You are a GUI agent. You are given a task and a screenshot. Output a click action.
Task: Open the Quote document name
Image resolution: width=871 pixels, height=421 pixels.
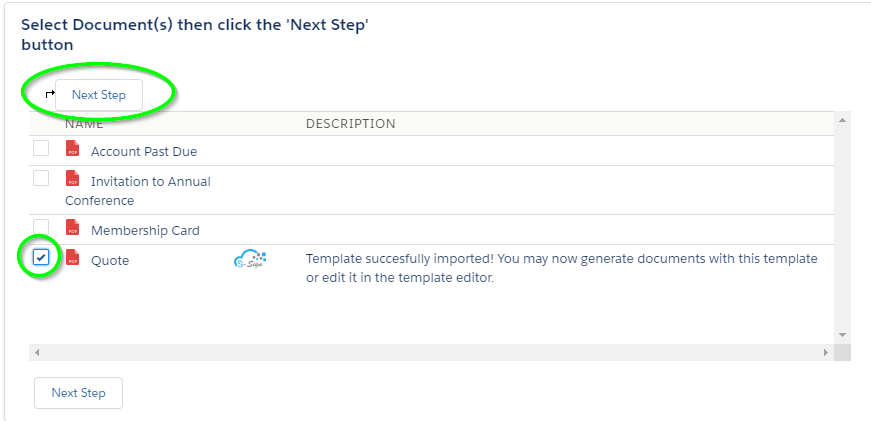click(x=110, y=260)
